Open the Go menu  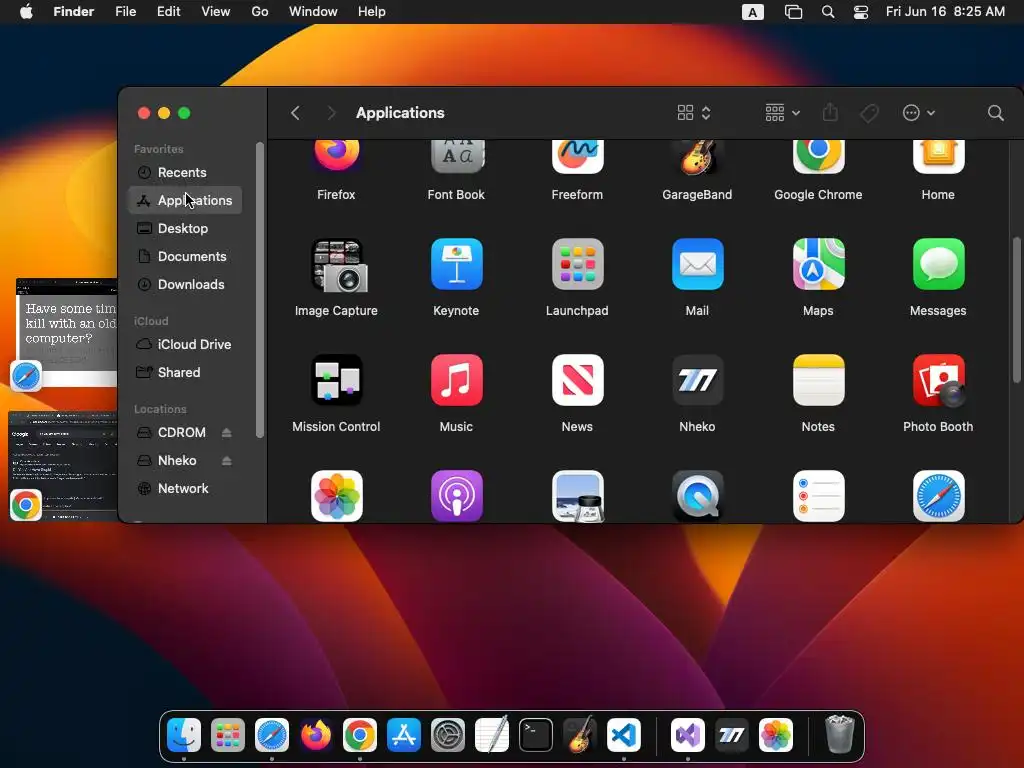click(260, 12)
